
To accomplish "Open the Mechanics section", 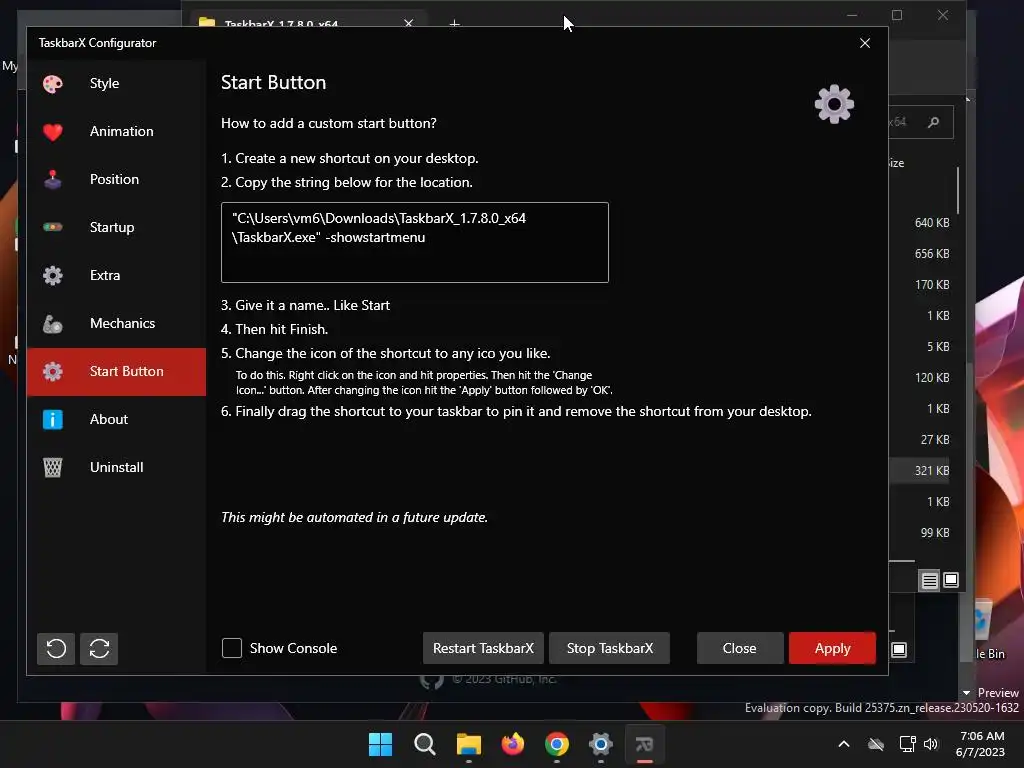I will 116,323.
